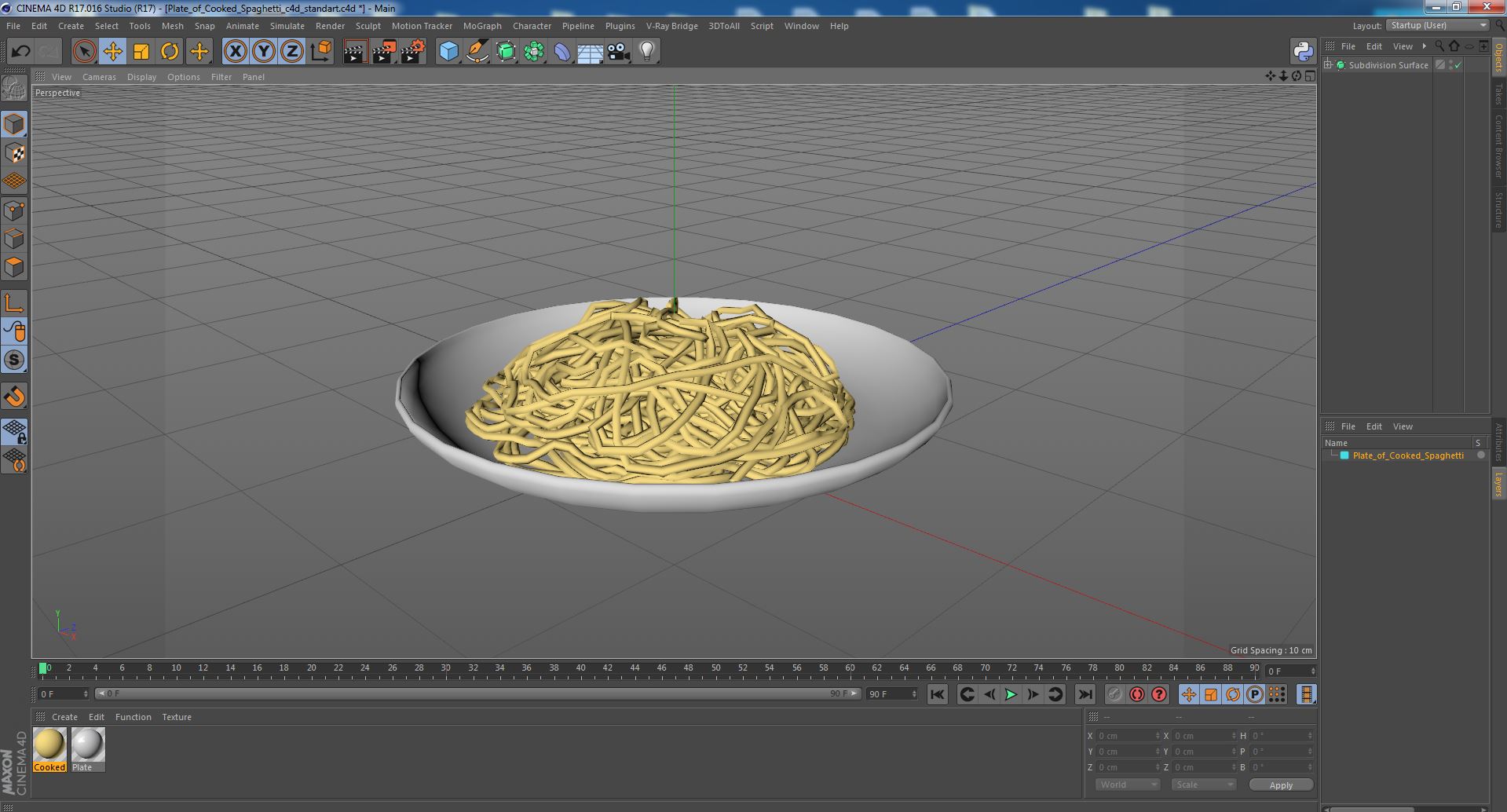The width and height of the screenshot is (1507, 812).
Task: Switch to Edges mode
Action: 14,238
